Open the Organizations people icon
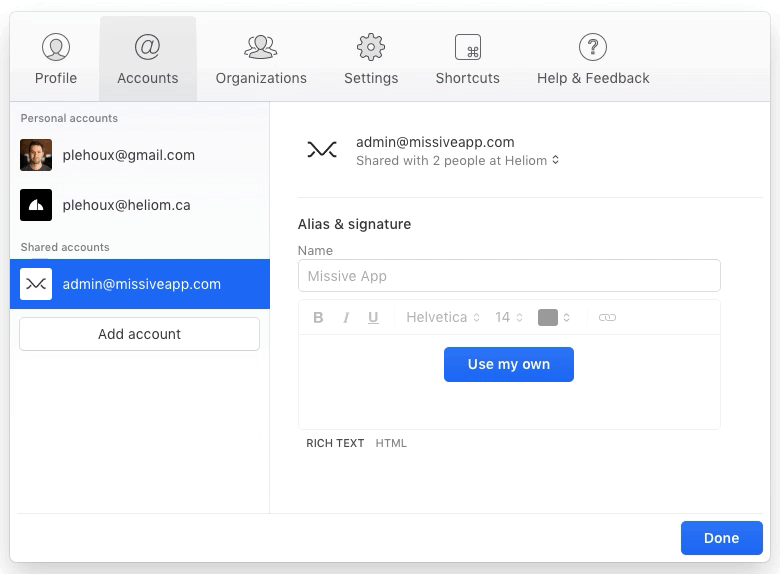This screenshot has height=574, width=780. pyautogui.click(x=261, y=47)
